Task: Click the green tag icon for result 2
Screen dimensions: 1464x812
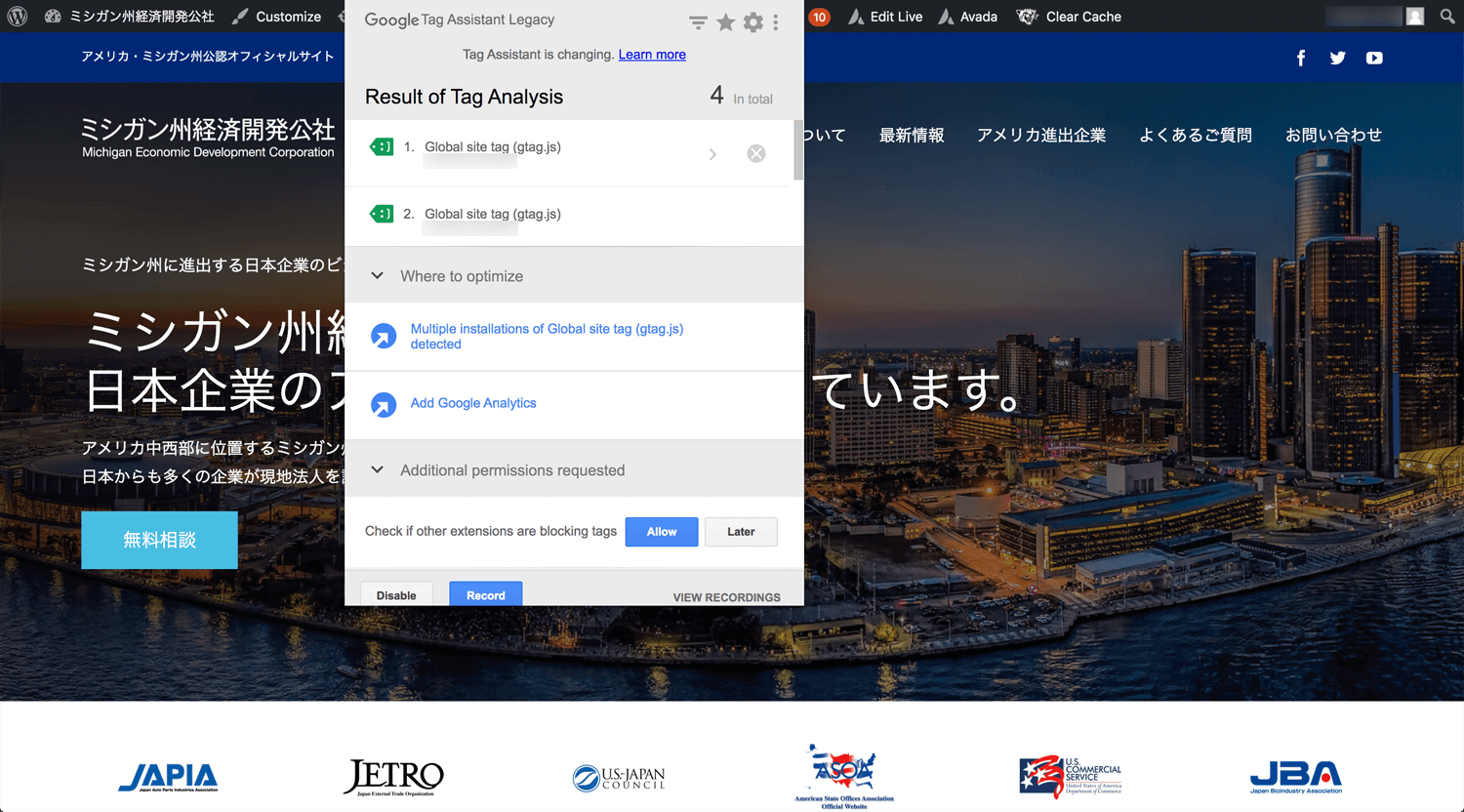Action: tap(382, 214)
